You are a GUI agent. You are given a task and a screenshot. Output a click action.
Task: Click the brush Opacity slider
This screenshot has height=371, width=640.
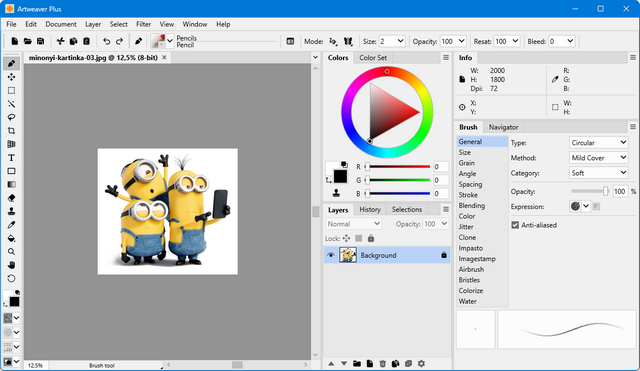[589, 191]
